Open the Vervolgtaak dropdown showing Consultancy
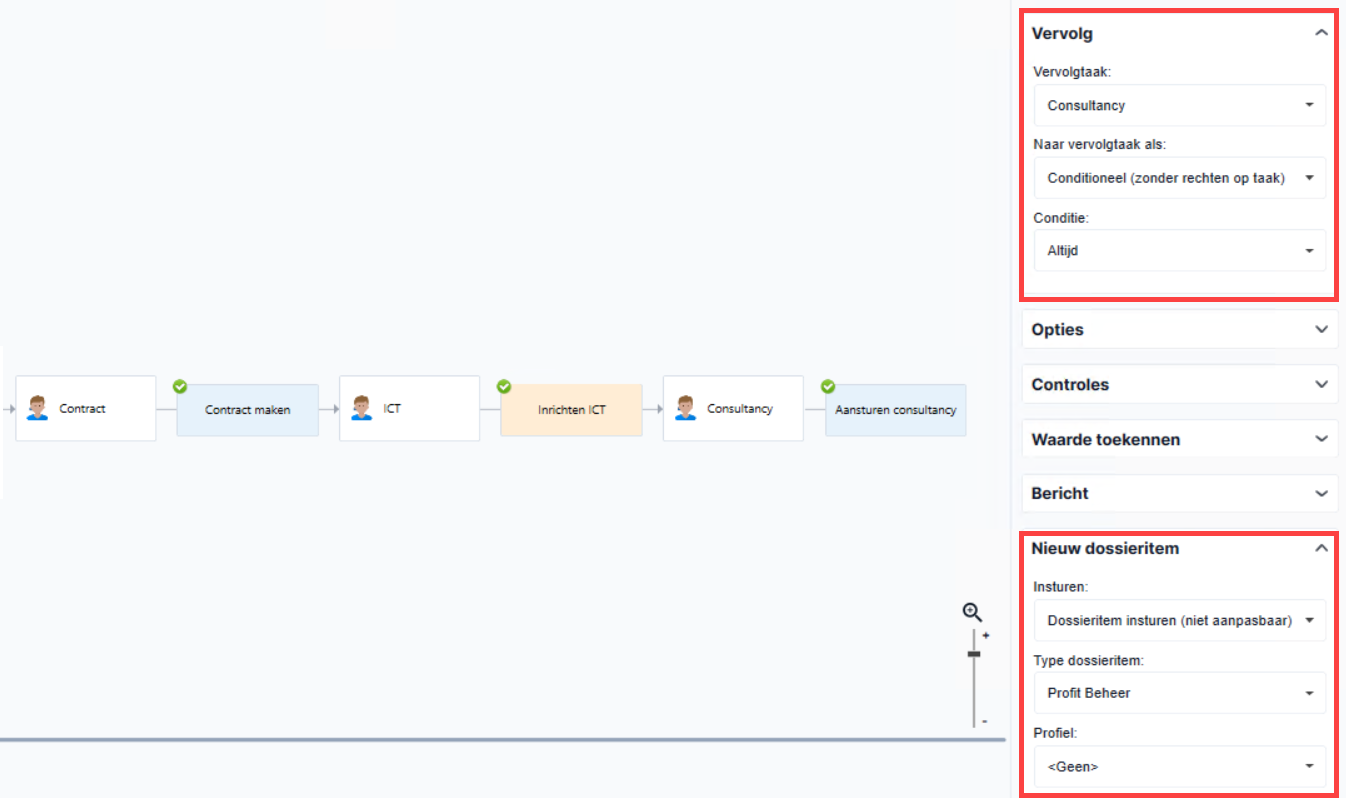The image size is (1346, 798). pyautogui.click(x=1180, y=105)
